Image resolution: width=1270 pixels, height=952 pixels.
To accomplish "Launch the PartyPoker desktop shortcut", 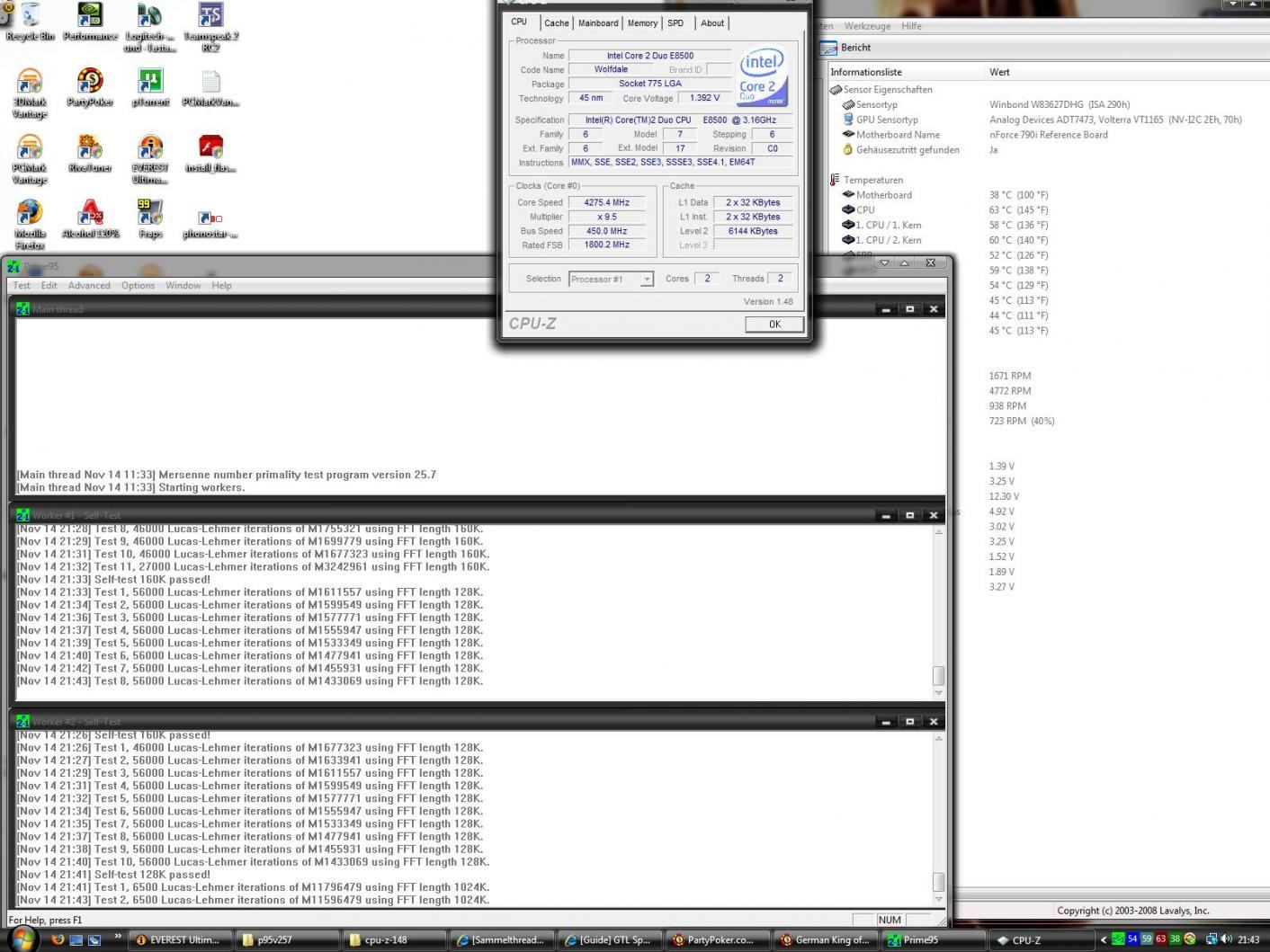I will pos(90,87).
